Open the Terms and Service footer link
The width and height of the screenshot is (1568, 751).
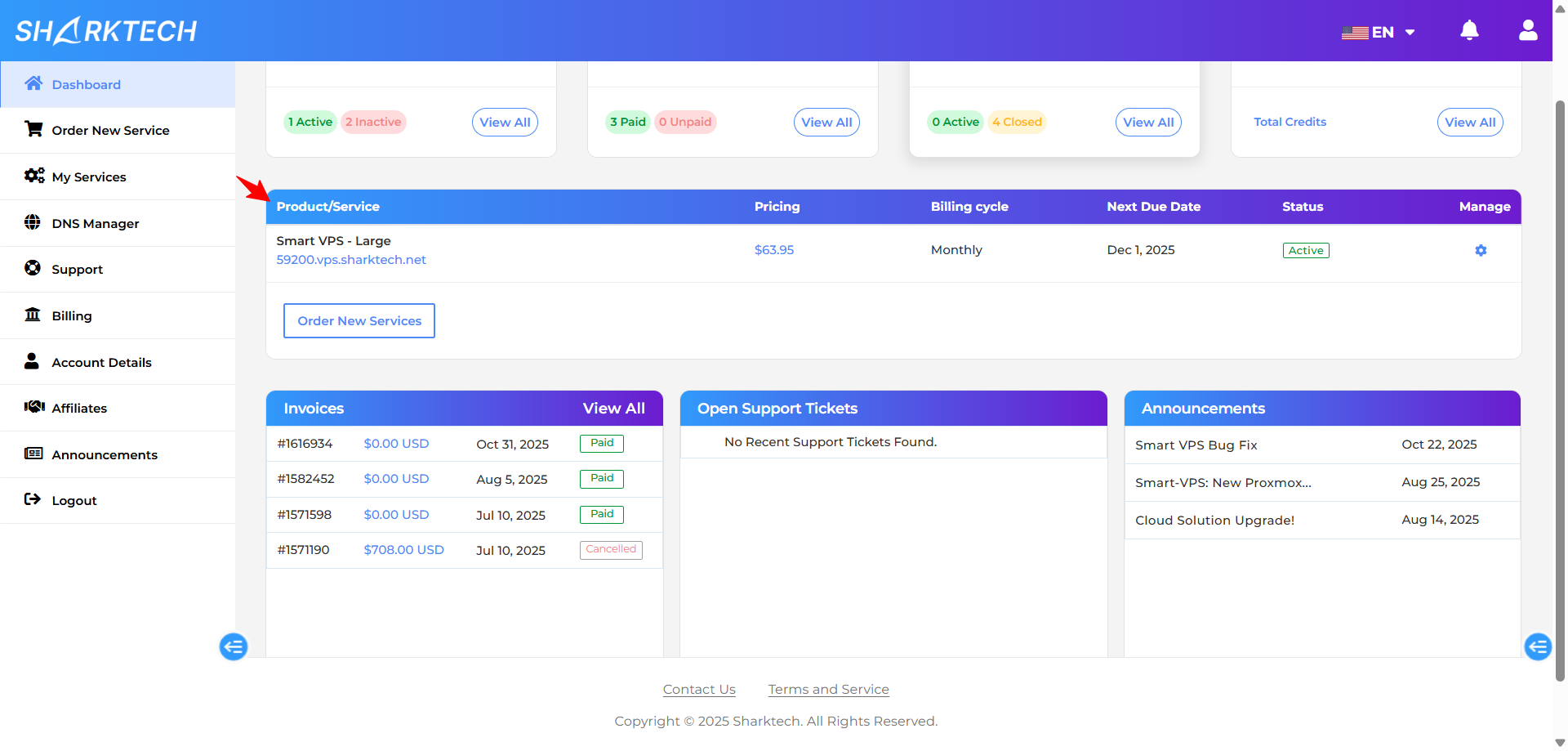828,690
